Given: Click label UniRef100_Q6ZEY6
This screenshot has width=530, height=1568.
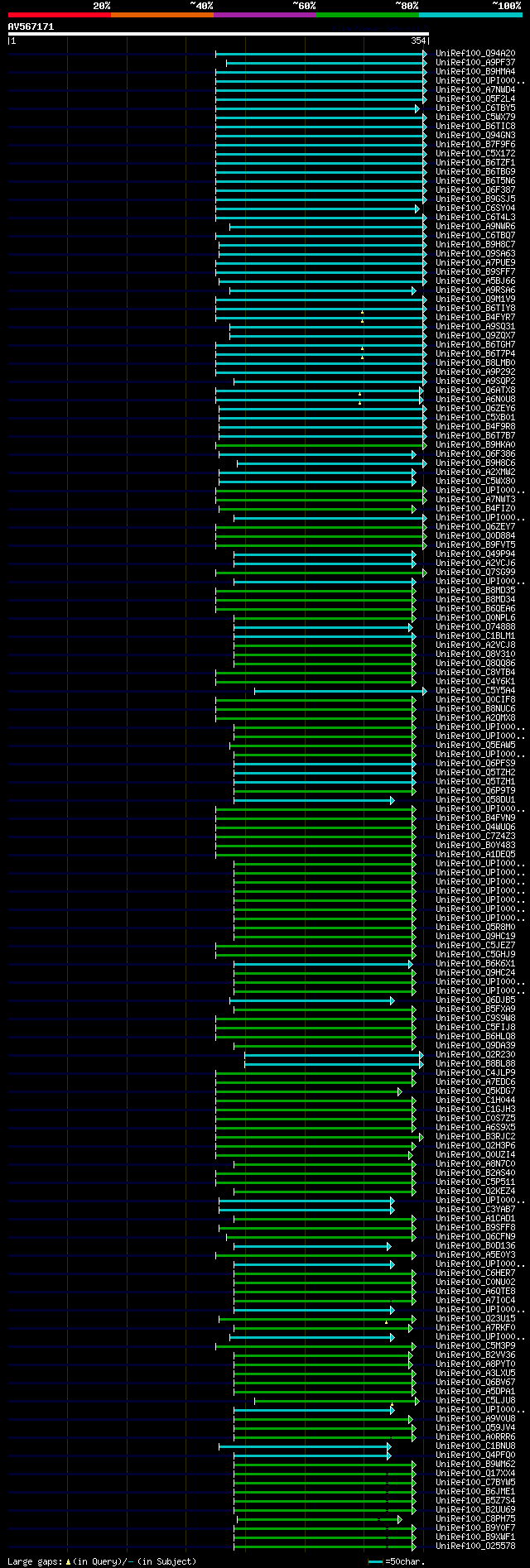Looking at the screenshot, I should 475,408.
